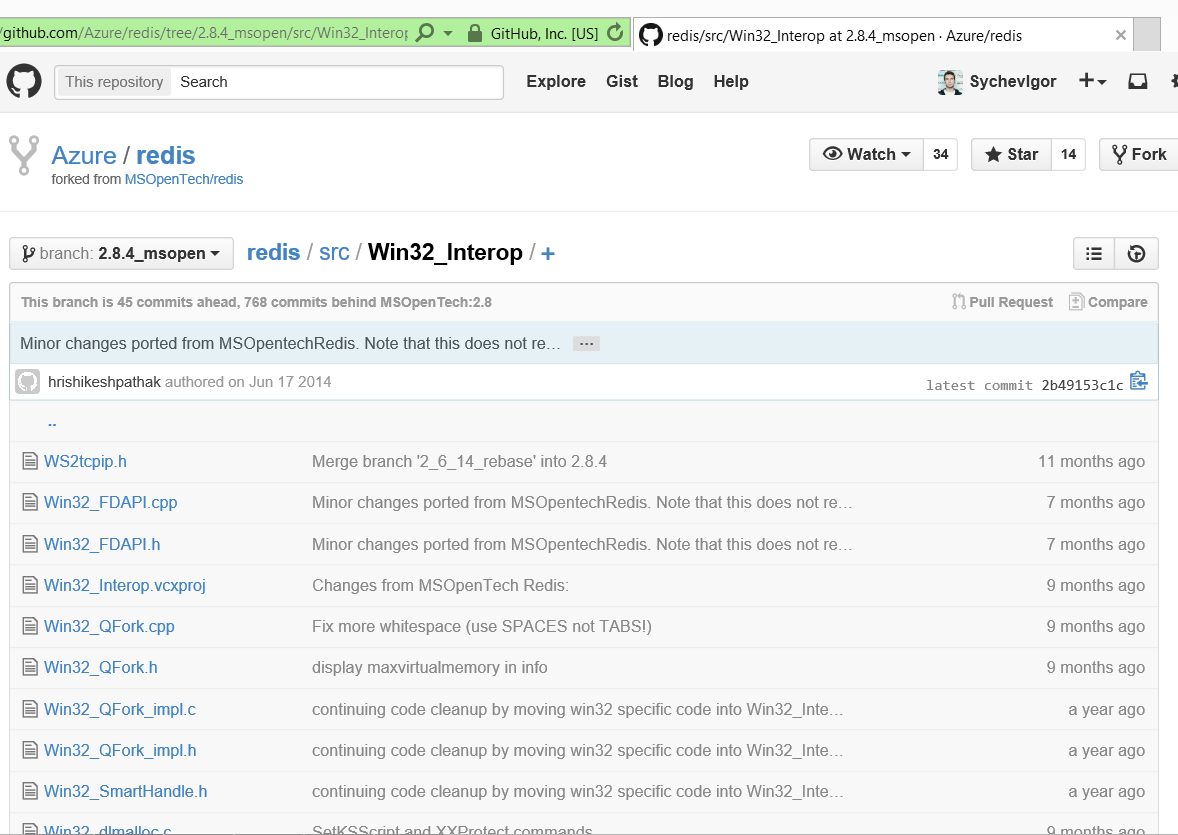Image resolution: width=1178 pixels, height=835 pixels.
Task: Star the redis repository
Action: [x=1011, y=155]
